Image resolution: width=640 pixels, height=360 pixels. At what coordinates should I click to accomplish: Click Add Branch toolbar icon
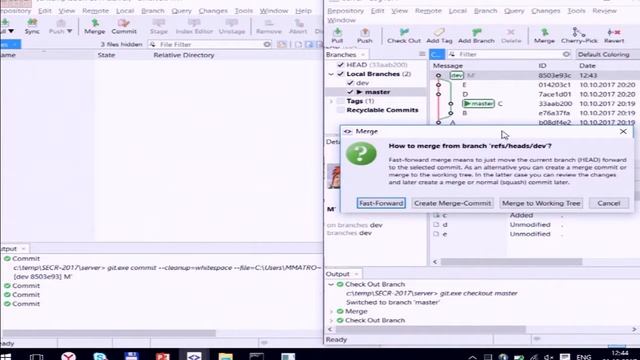pos(476,36)
